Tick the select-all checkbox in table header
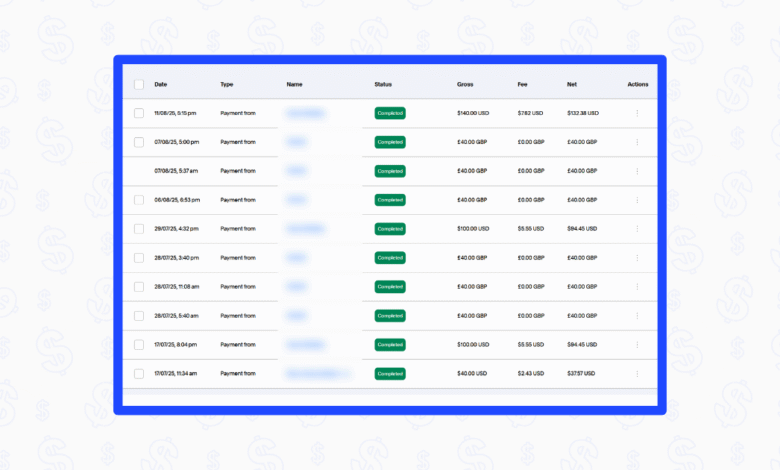This screenshot has width=780, height=470. 139,85
